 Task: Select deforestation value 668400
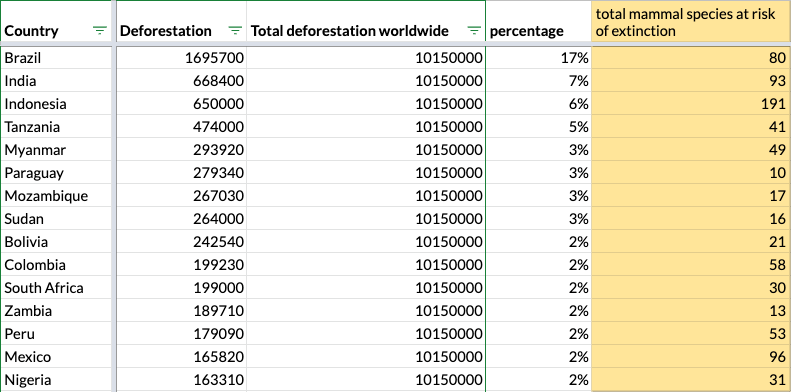tap(182, 80)
